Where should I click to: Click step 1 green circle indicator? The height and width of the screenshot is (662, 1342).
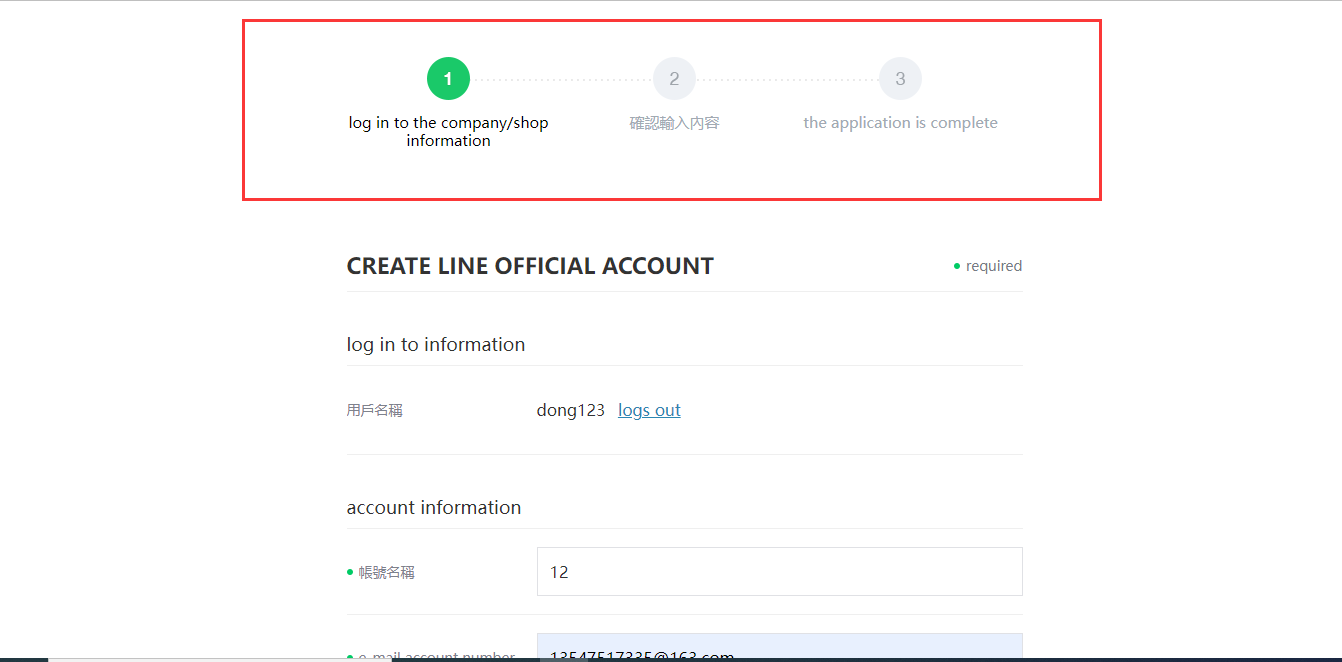448,79
